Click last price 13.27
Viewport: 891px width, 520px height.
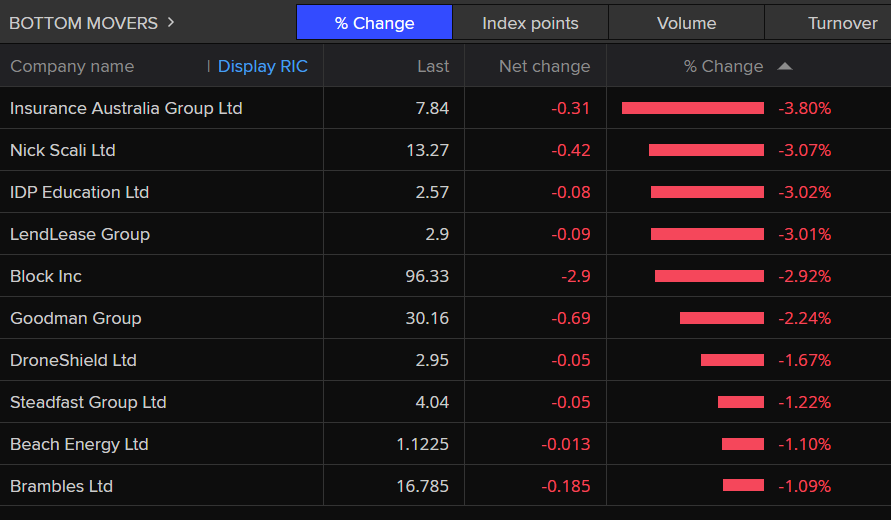tap(428, 150)
